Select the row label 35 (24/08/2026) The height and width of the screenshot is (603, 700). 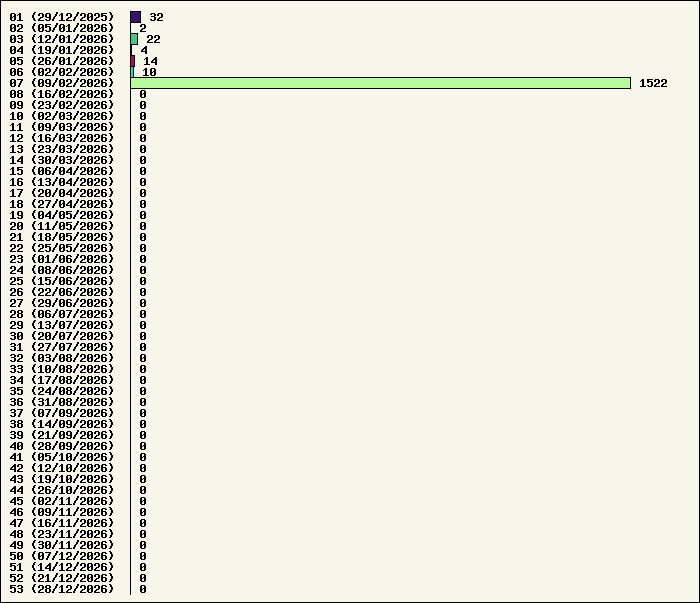click(x=62, y=391)
